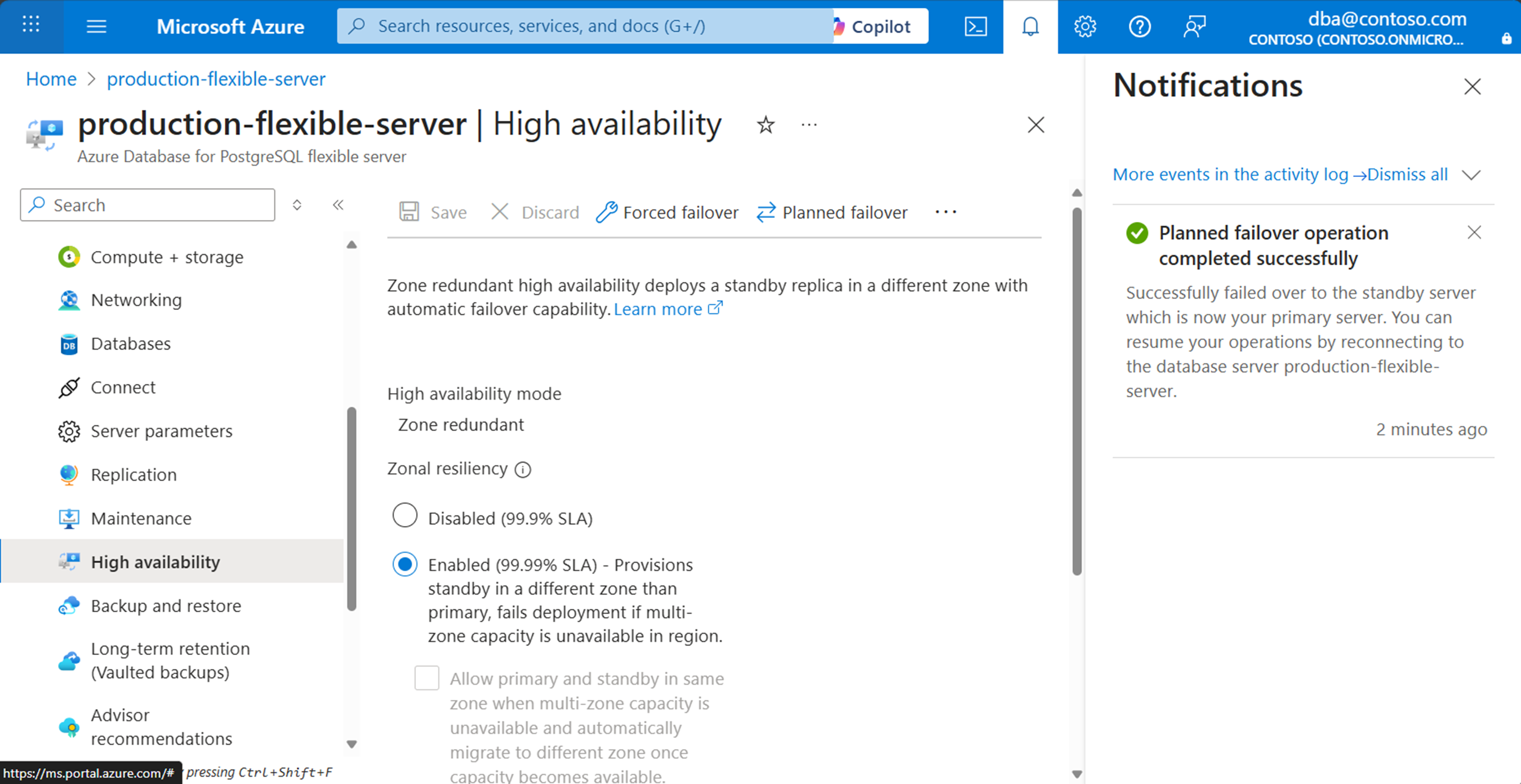
Task: Open portal settings gear icon
Action: [1084, 26]
